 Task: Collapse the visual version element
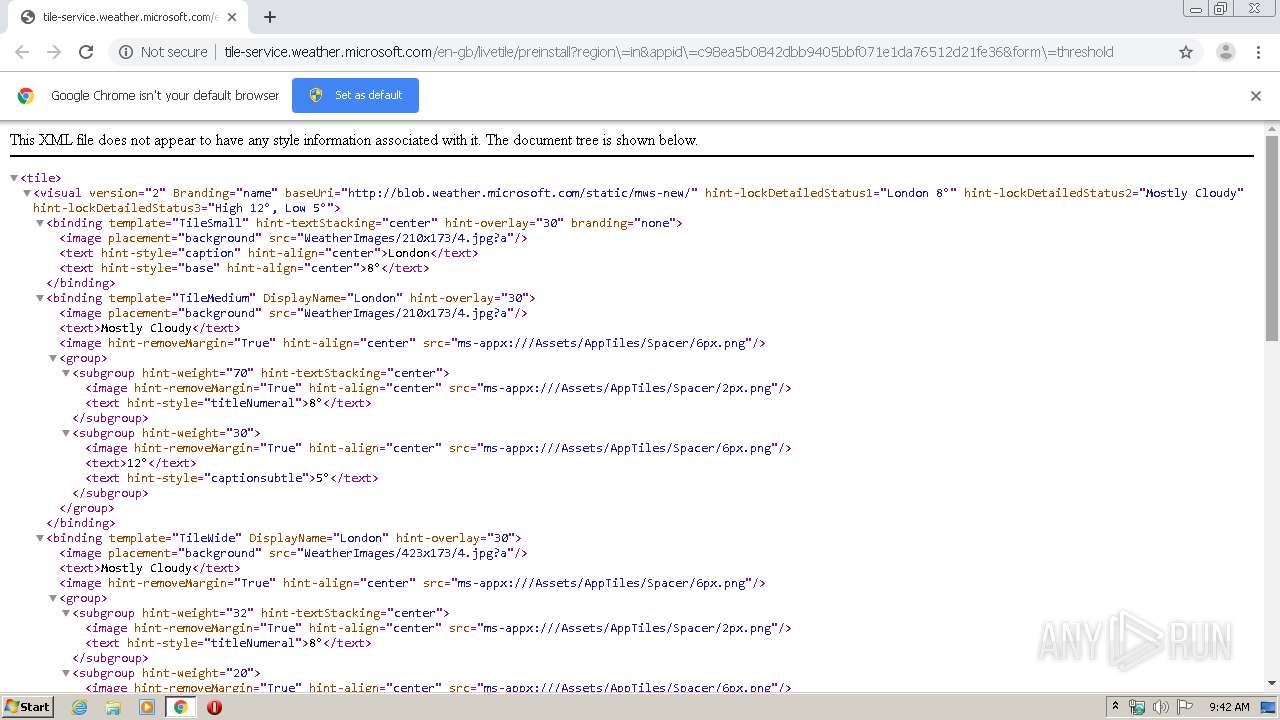(27, 193)
